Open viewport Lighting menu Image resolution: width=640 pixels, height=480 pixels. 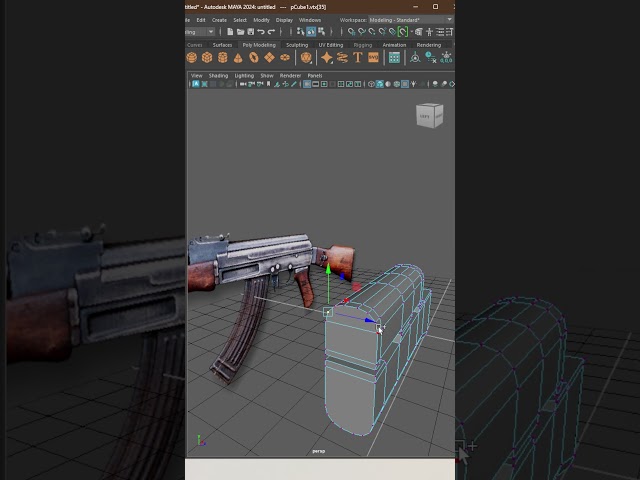244,76
